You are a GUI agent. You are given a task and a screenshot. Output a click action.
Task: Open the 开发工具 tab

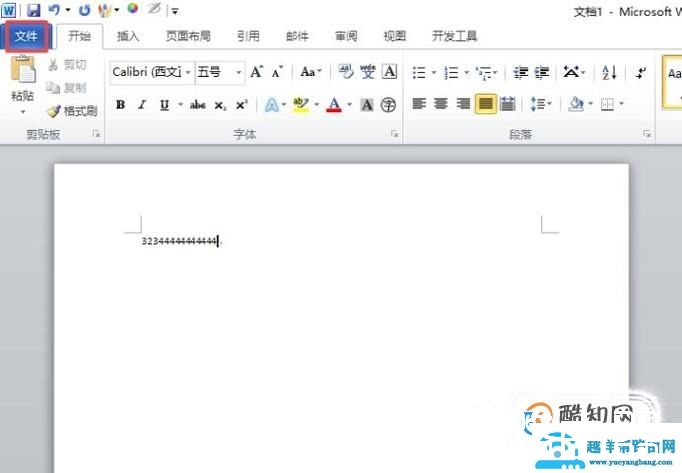(x=455, y=37)
